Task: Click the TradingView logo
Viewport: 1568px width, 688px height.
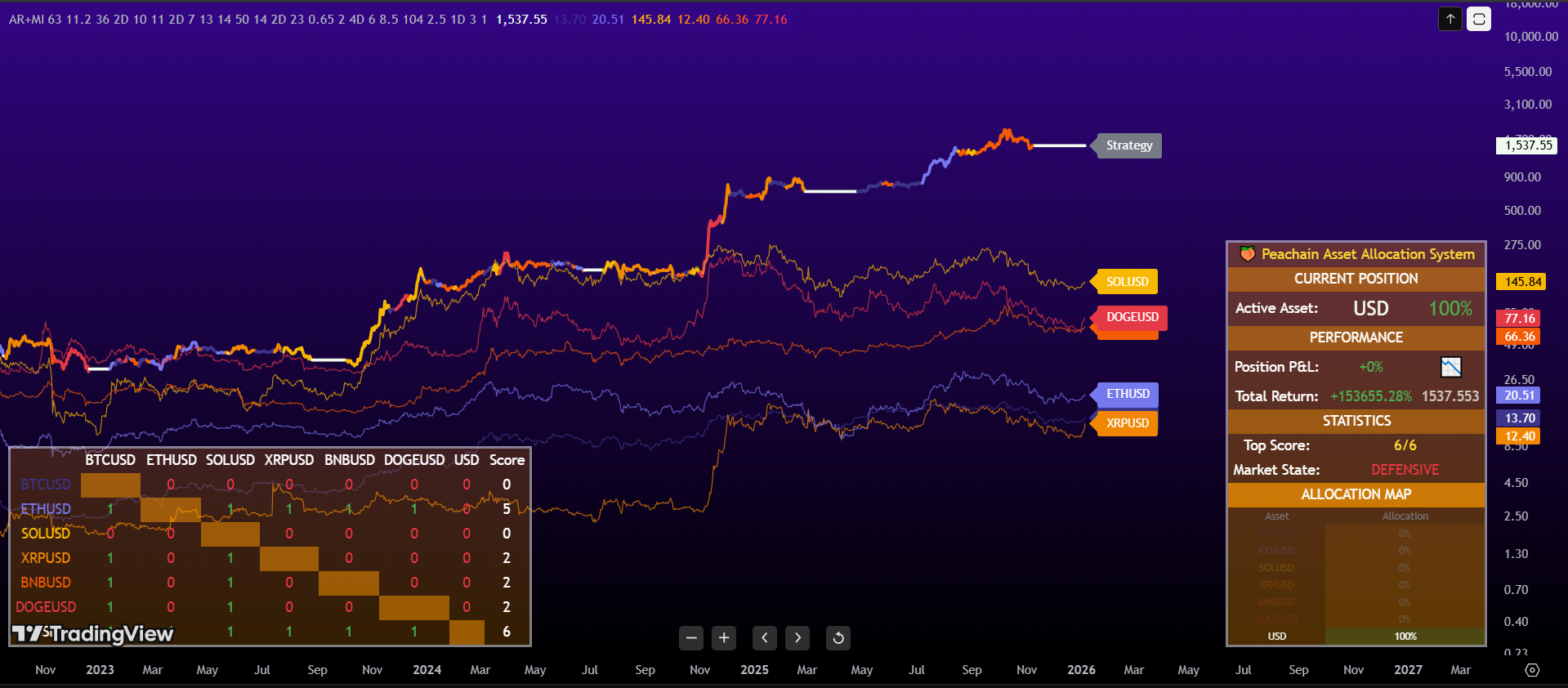Action: 92,634
